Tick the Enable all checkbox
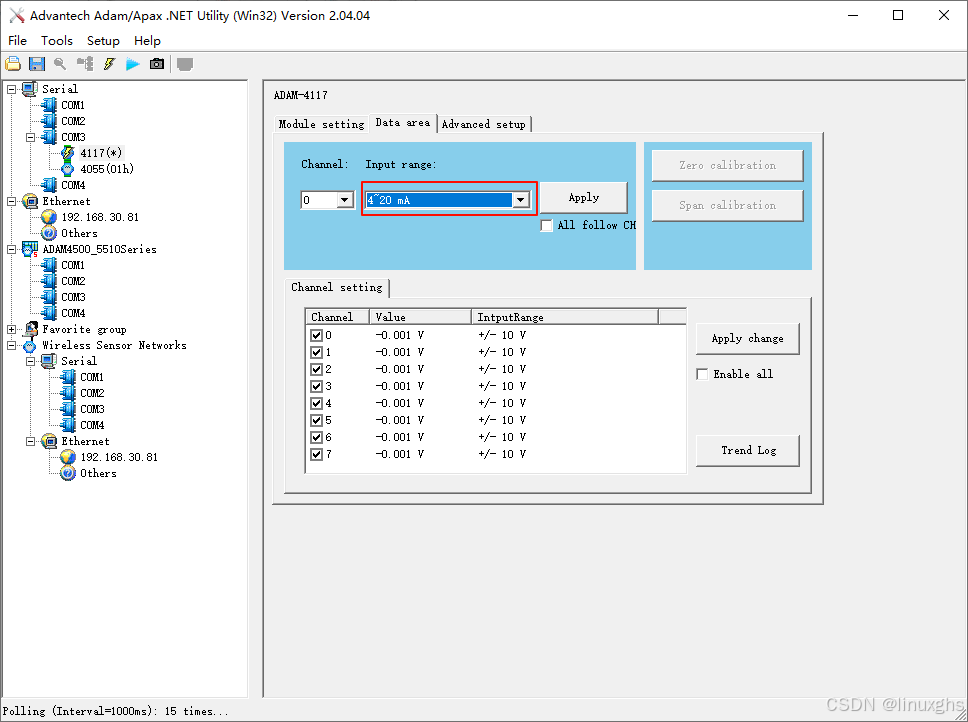Image resolution: width=968 pixels, height=722 pixels. [702, 374]
